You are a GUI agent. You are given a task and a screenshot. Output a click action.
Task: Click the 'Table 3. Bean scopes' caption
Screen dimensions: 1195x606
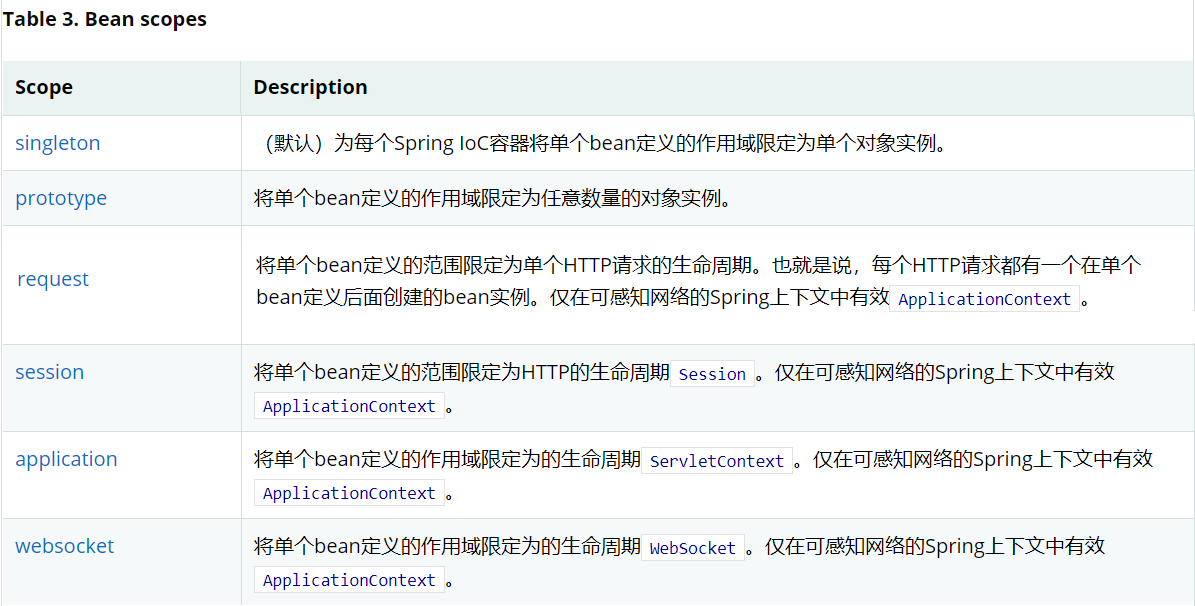[x=105, y=20]
